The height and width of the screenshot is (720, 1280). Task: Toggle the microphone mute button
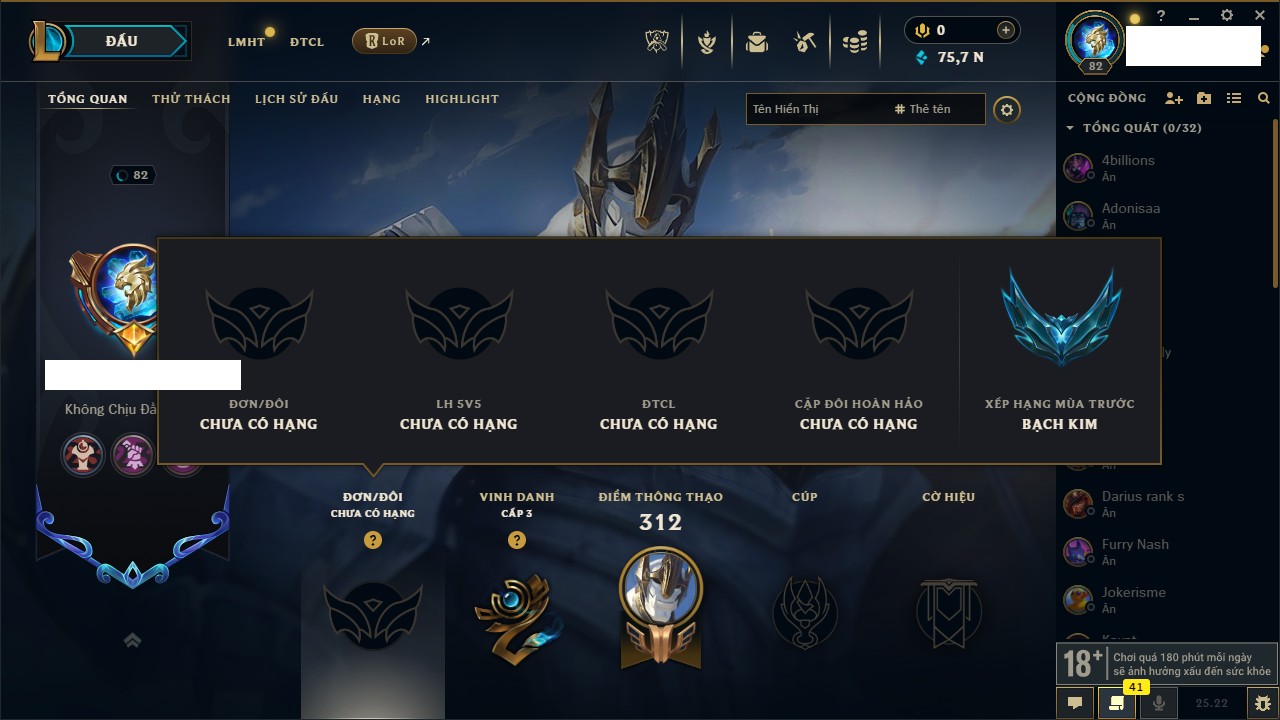tap(1159, 703)
